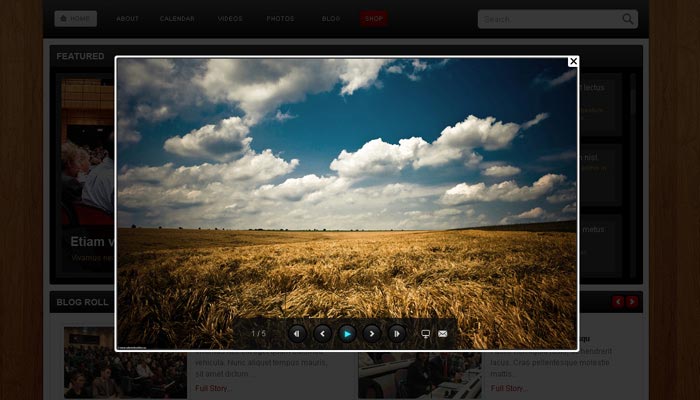Click the monitor fullscreen icon in the lightbox
The width and height of the screenshot is (700, 400).
tap(425, 333)
